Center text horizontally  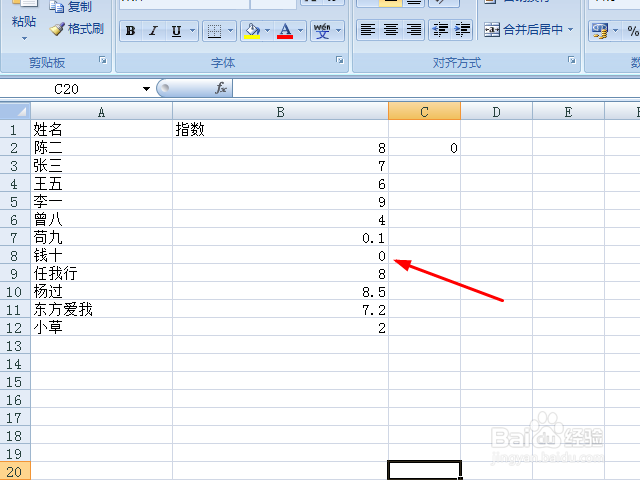tap(391, 30)
